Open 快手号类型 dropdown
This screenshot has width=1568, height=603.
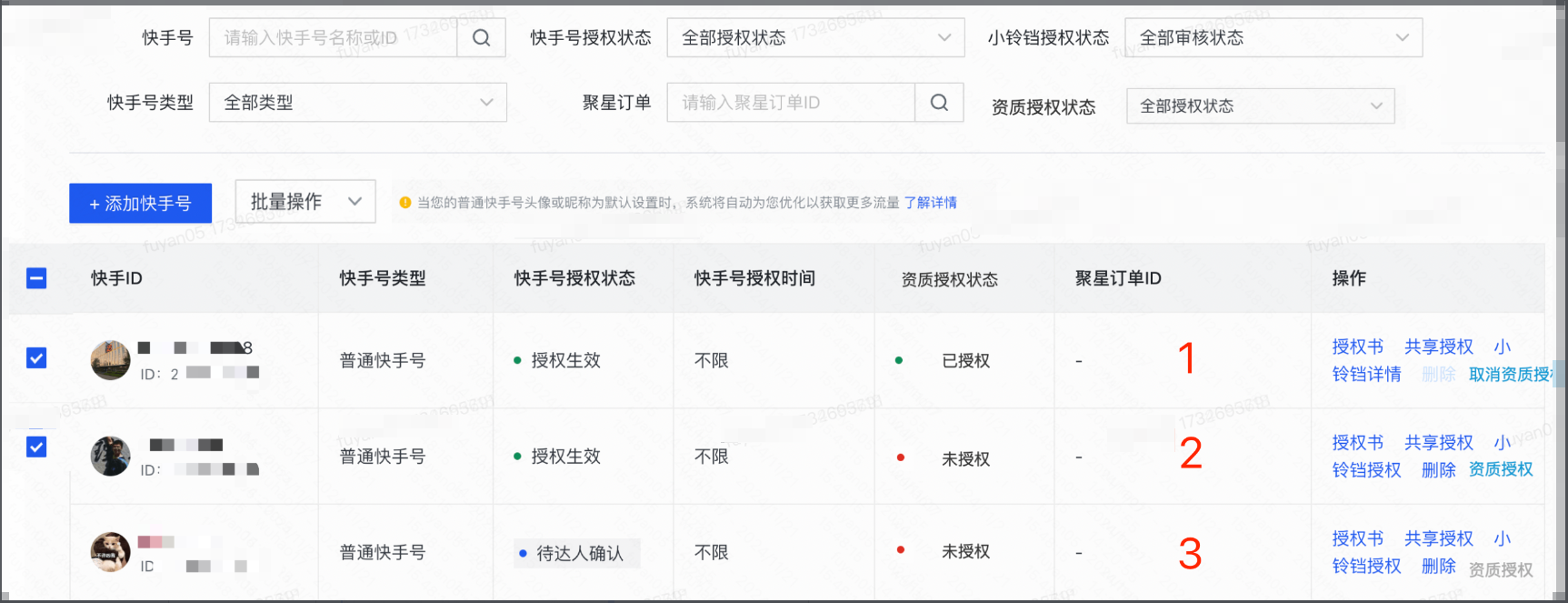click(x=358, y=103)
